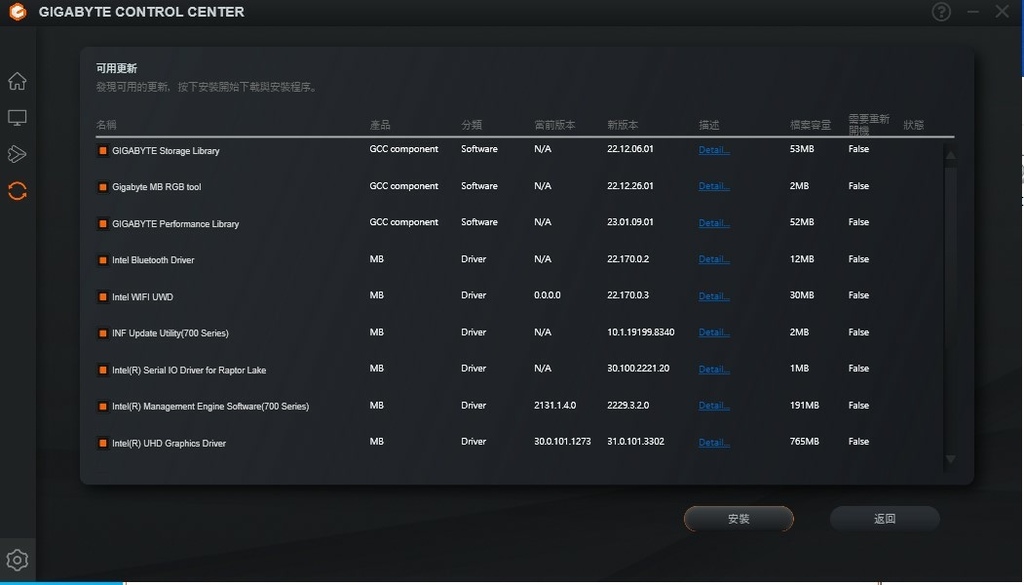Screen dimensions: 1024x585
Task: Select Intel(R) Serial IO Driver for Raptor Lake
Action: pyautogui.click(x=189, y=370)
